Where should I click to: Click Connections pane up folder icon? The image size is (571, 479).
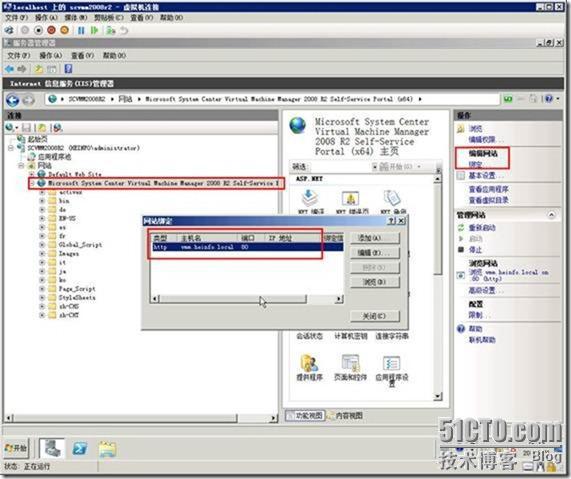click(42, 128)
